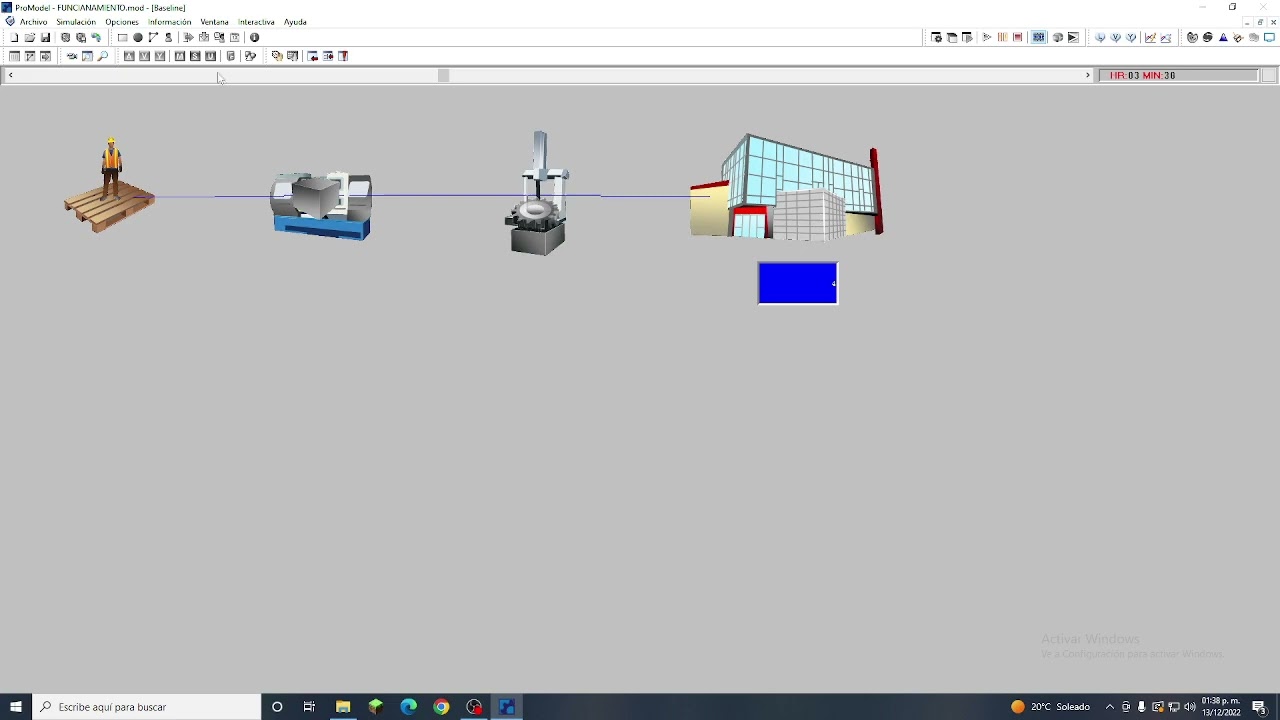This screenshot has height=720, width=1280.
Task: Open the Archivo menu
Action: pos(33,22)
